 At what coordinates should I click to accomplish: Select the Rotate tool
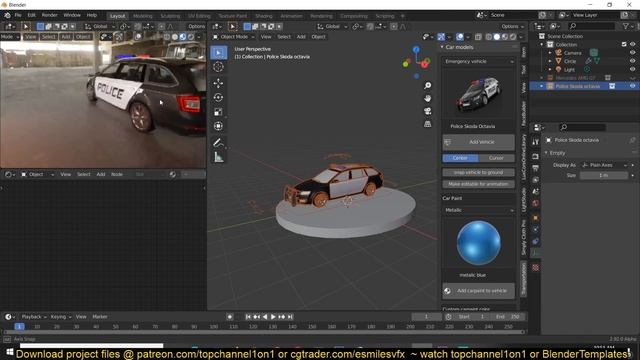pyautogui.click(x=218, y=98)
